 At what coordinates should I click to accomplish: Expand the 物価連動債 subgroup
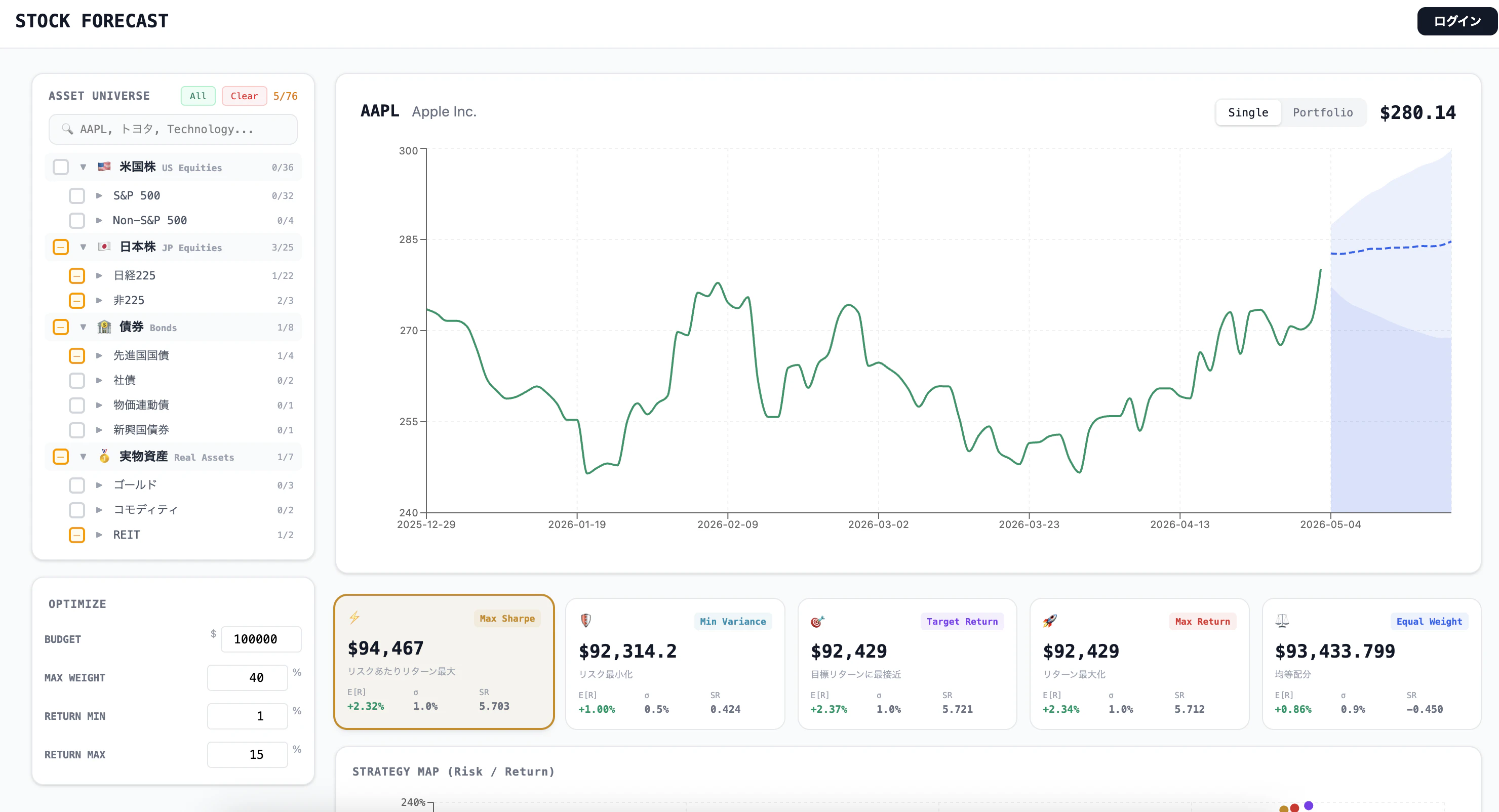(99, 405)
